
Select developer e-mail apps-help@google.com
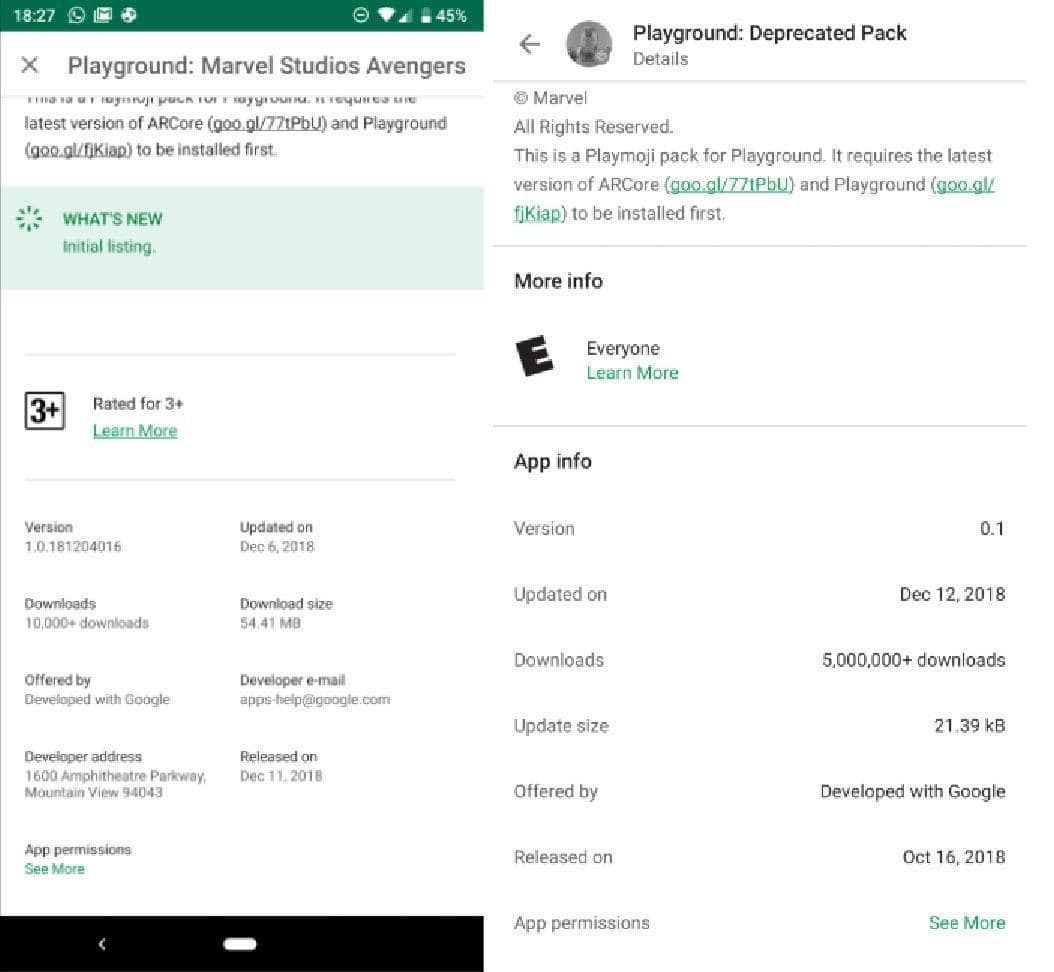click(x=315, y=700)
